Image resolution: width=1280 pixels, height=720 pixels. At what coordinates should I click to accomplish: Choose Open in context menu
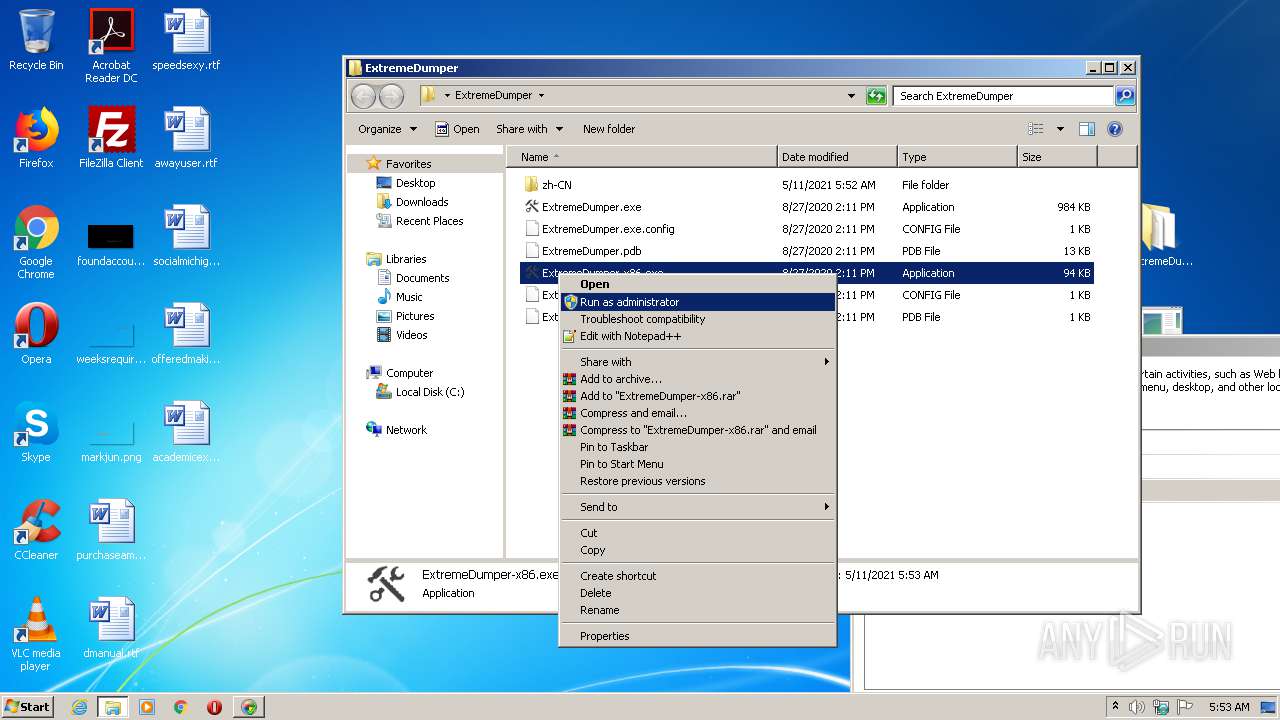click(x=697, y=284)
